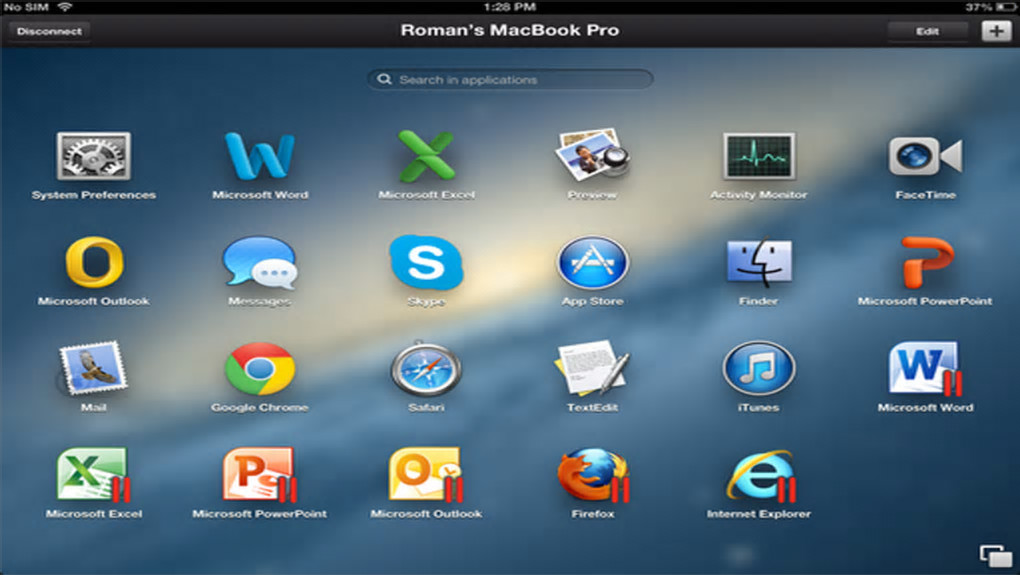Click the "Roman's MacBook Pro" title
1020x575 pixels.
(x=510, y=31)
